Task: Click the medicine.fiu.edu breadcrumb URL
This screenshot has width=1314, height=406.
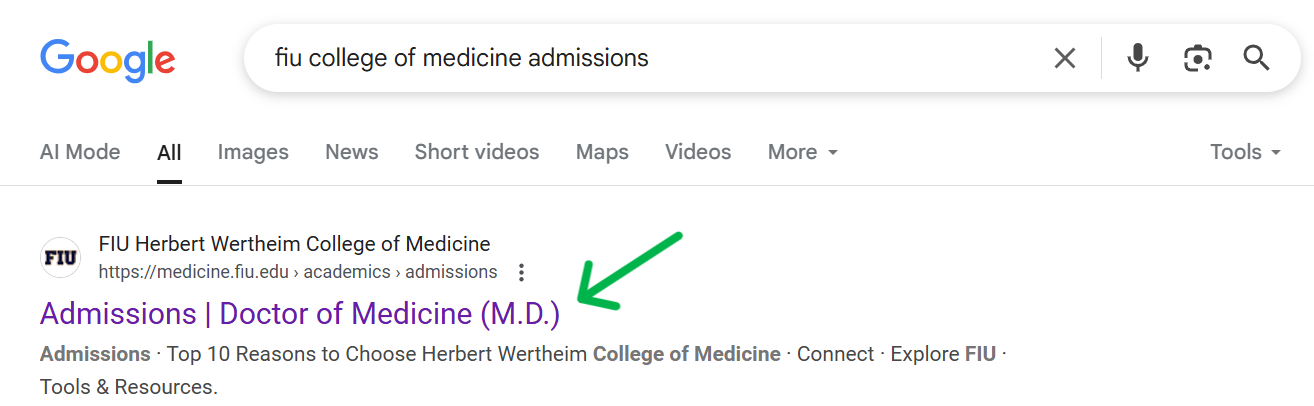Action: tap(298, 272)
